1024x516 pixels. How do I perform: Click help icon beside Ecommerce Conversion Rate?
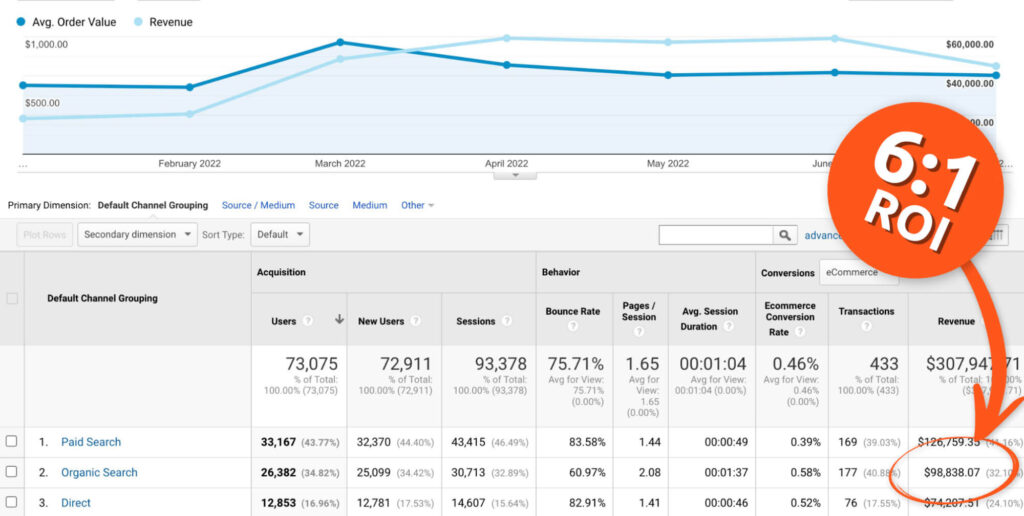point(799,332)
